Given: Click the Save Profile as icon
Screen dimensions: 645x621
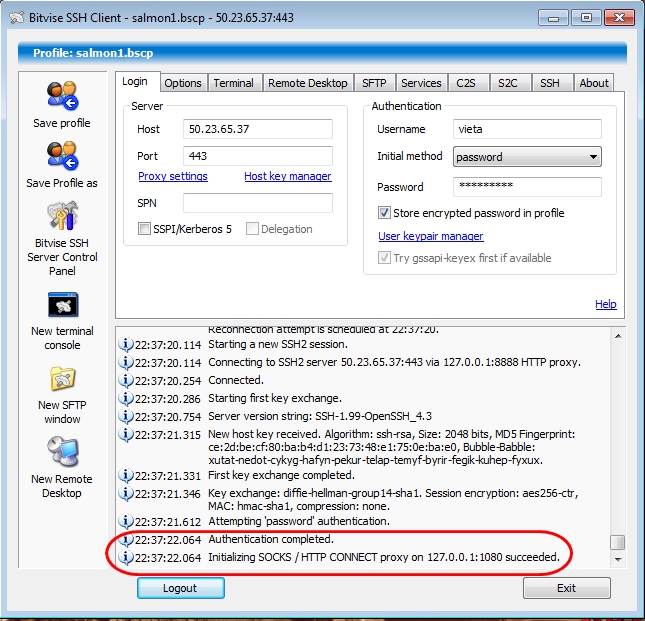Looking at the screenshot, I should (62, 155).
